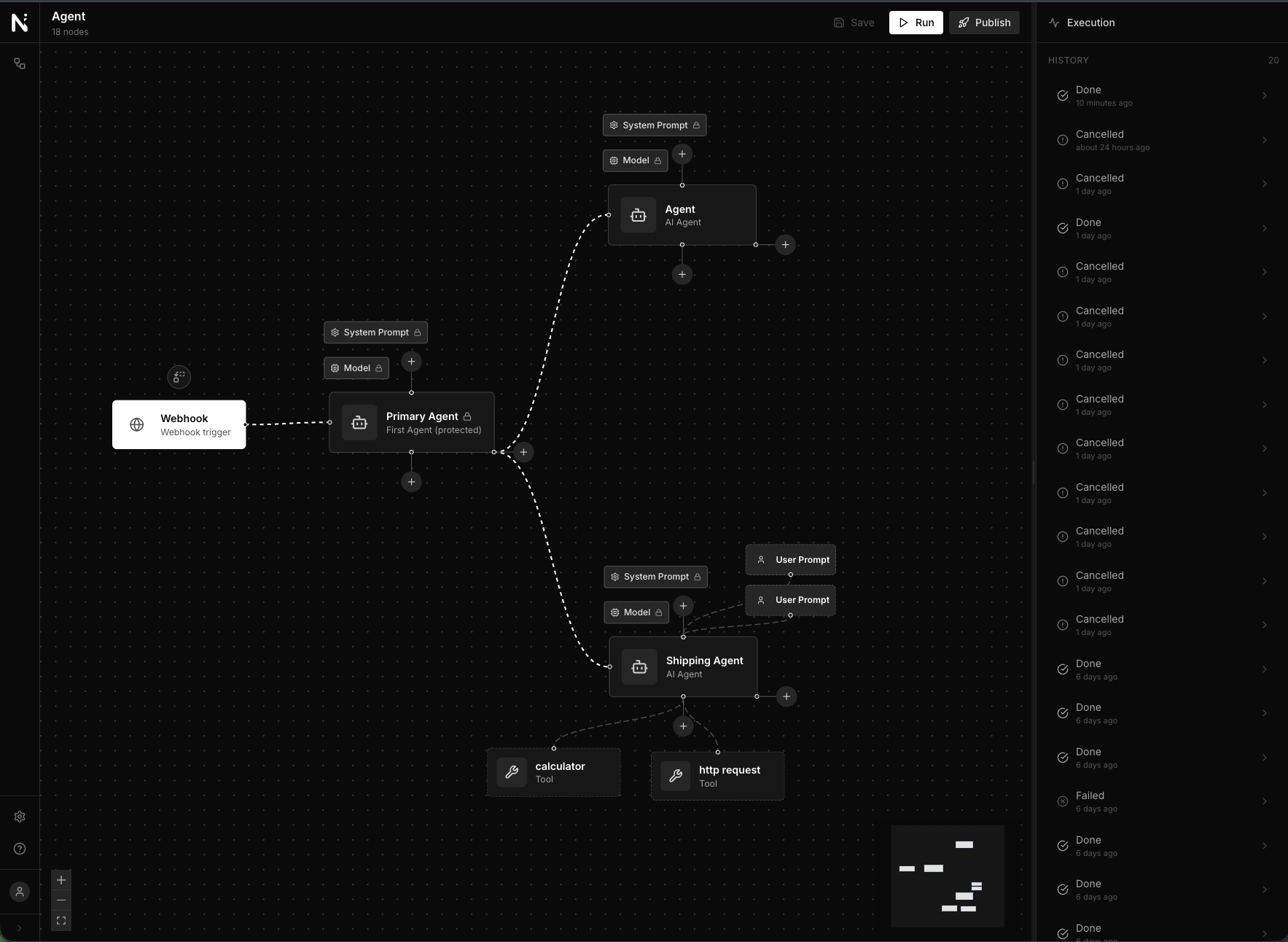This screenshot has width=1288, height=942.
Task: Click the Run button
Action: coord(916,23)
